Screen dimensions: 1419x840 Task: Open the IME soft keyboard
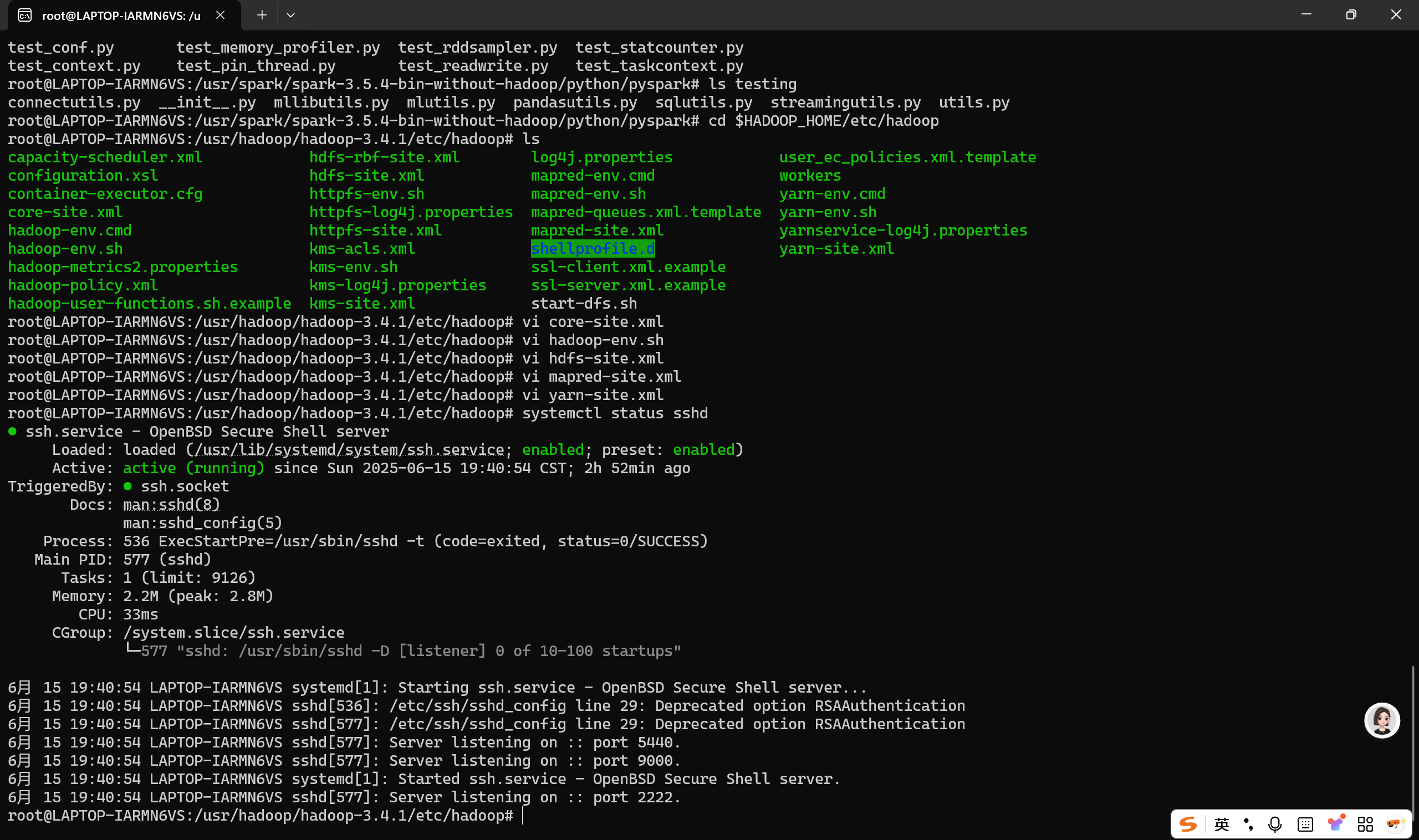pyautogui.click(x=1305, y=824)
